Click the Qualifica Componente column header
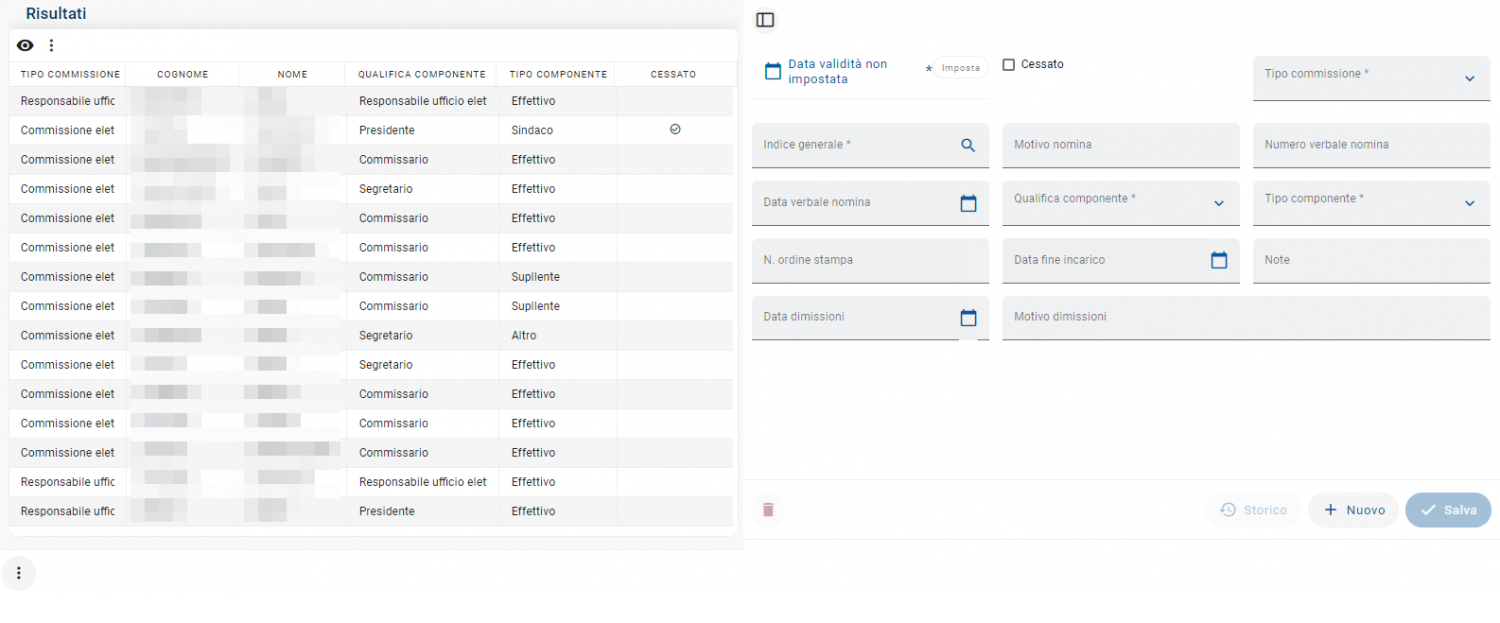The width and height of the screenshot is (1500, 623). click(x=421, y=74)
